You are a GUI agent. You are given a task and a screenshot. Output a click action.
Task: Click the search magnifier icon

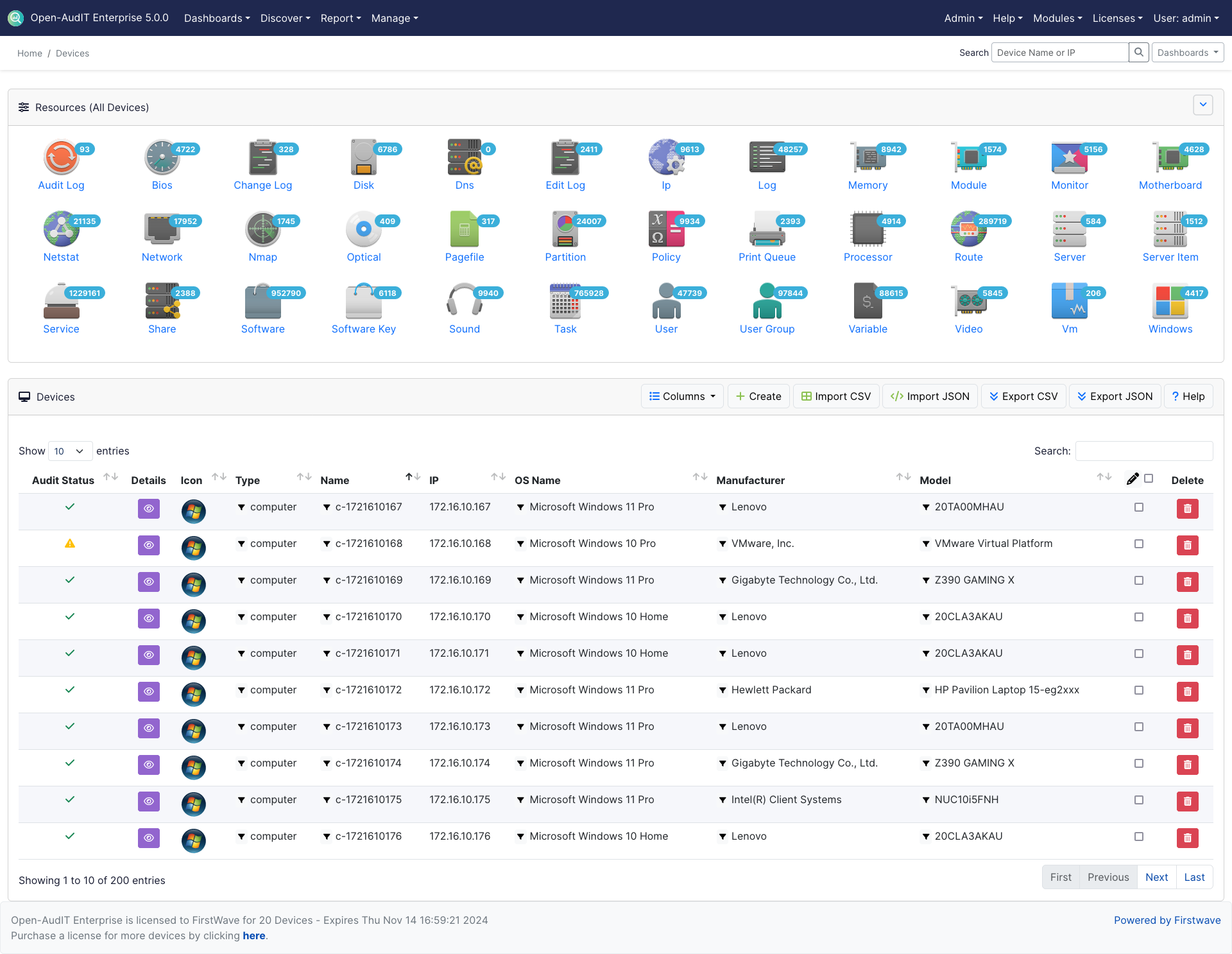tap(1139, 53)
